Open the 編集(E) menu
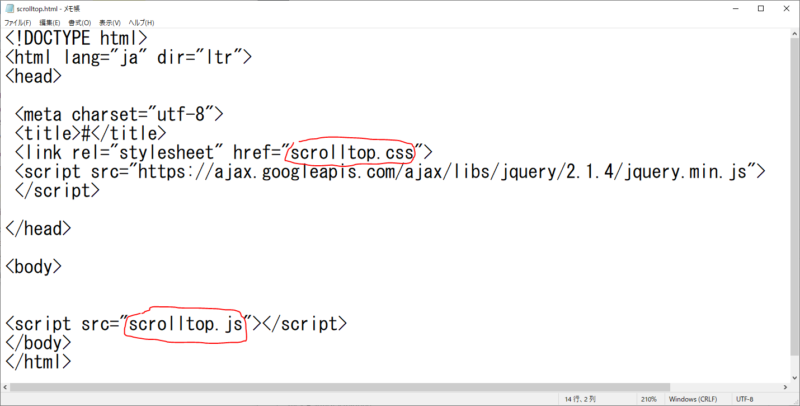The height and width of the screenshot is (406, 800). click(x=49, y=23)
